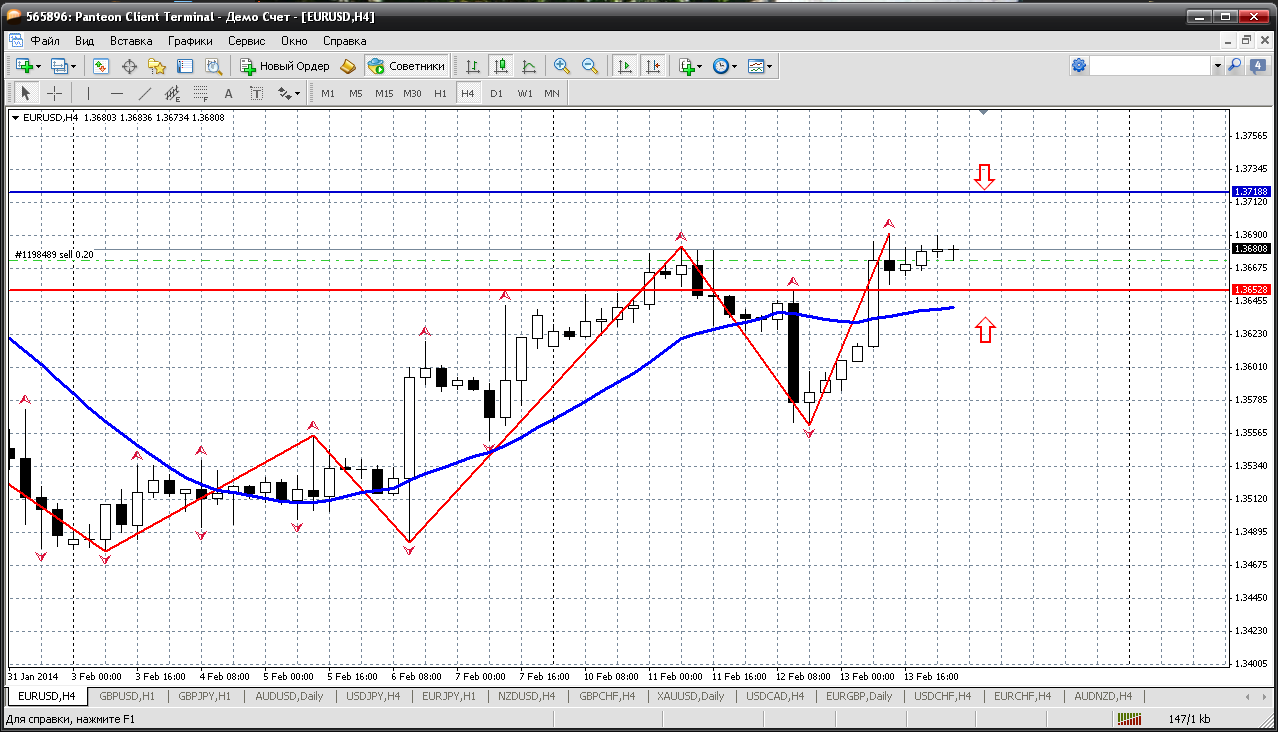This screenshot has height=732, width=1278.
Task: Toggle the Terminal panel icon
Action: click(185, 66)
